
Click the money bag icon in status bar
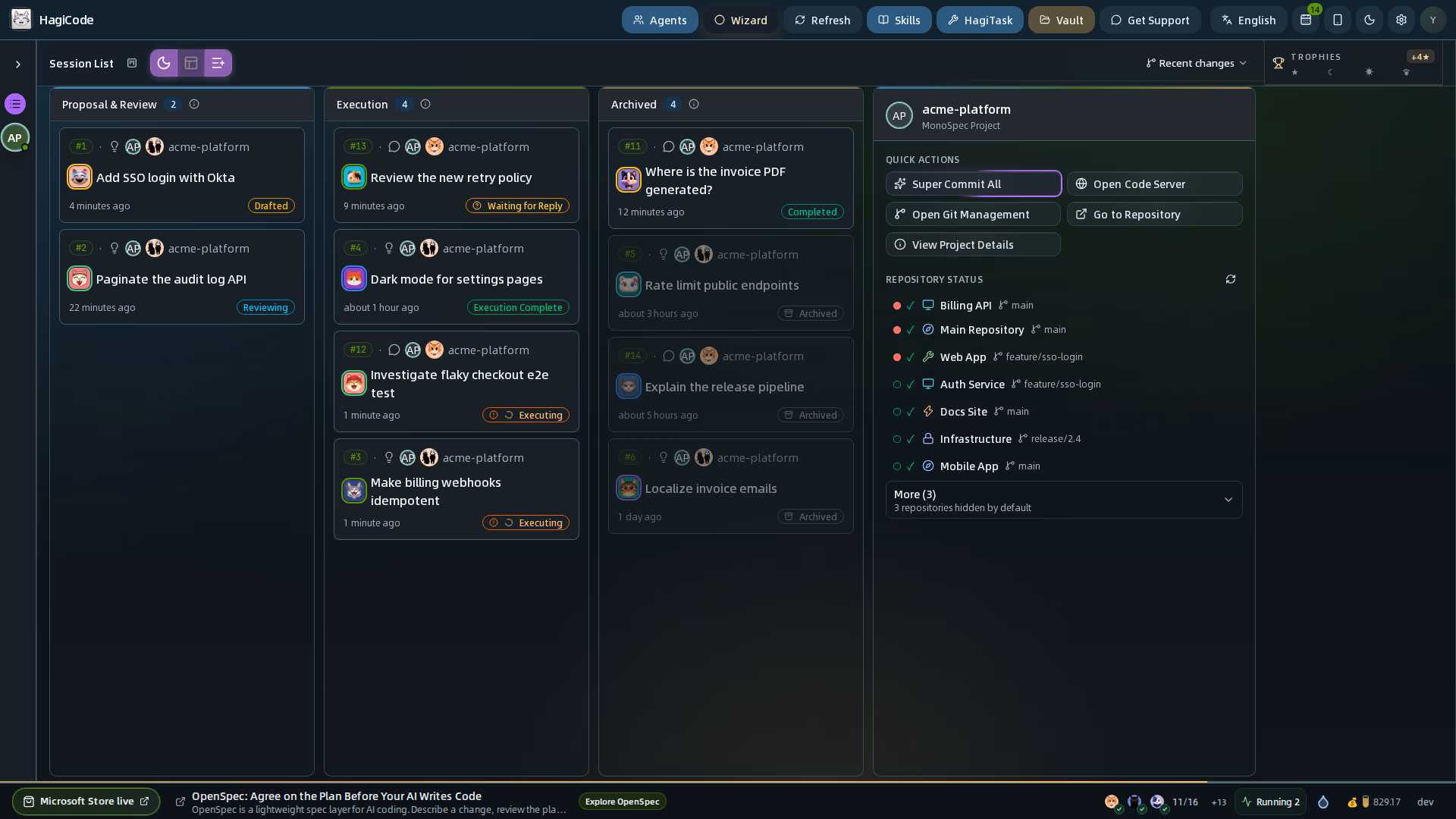(x=1352, y=802)
